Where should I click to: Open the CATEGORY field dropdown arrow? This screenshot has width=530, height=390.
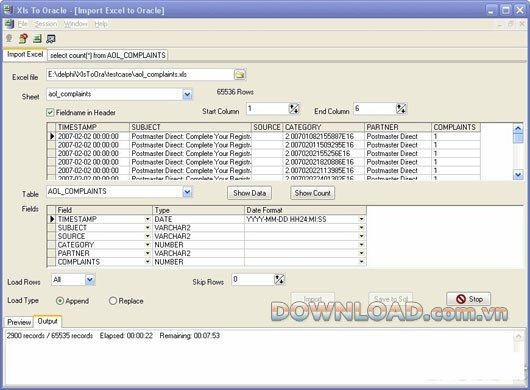[147, 245]
